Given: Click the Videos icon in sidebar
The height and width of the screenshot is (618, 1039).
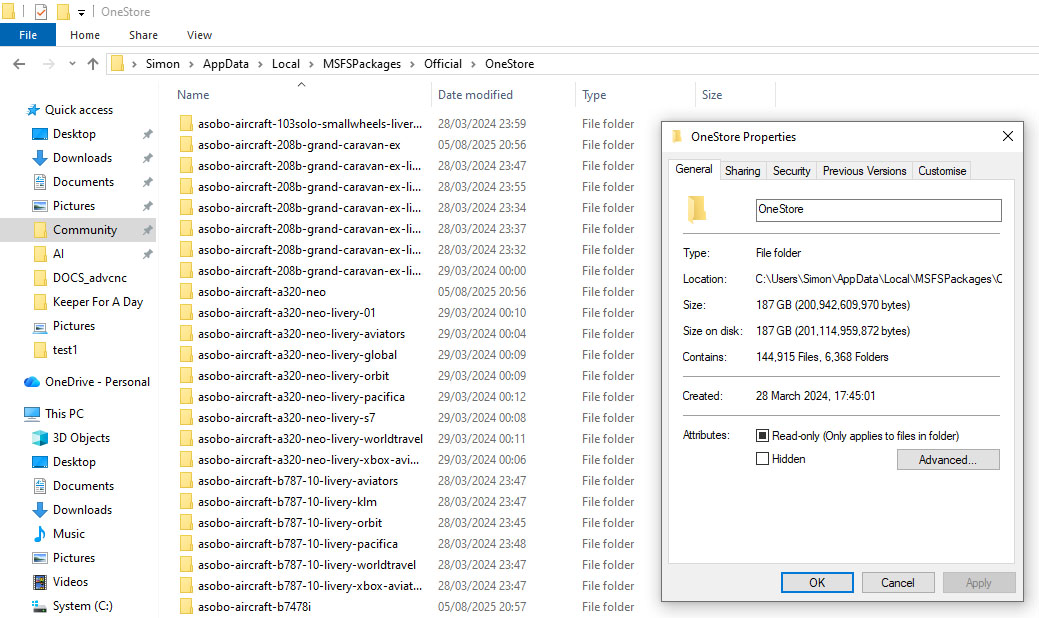Looking at the screenshot, I should (40, 582).
